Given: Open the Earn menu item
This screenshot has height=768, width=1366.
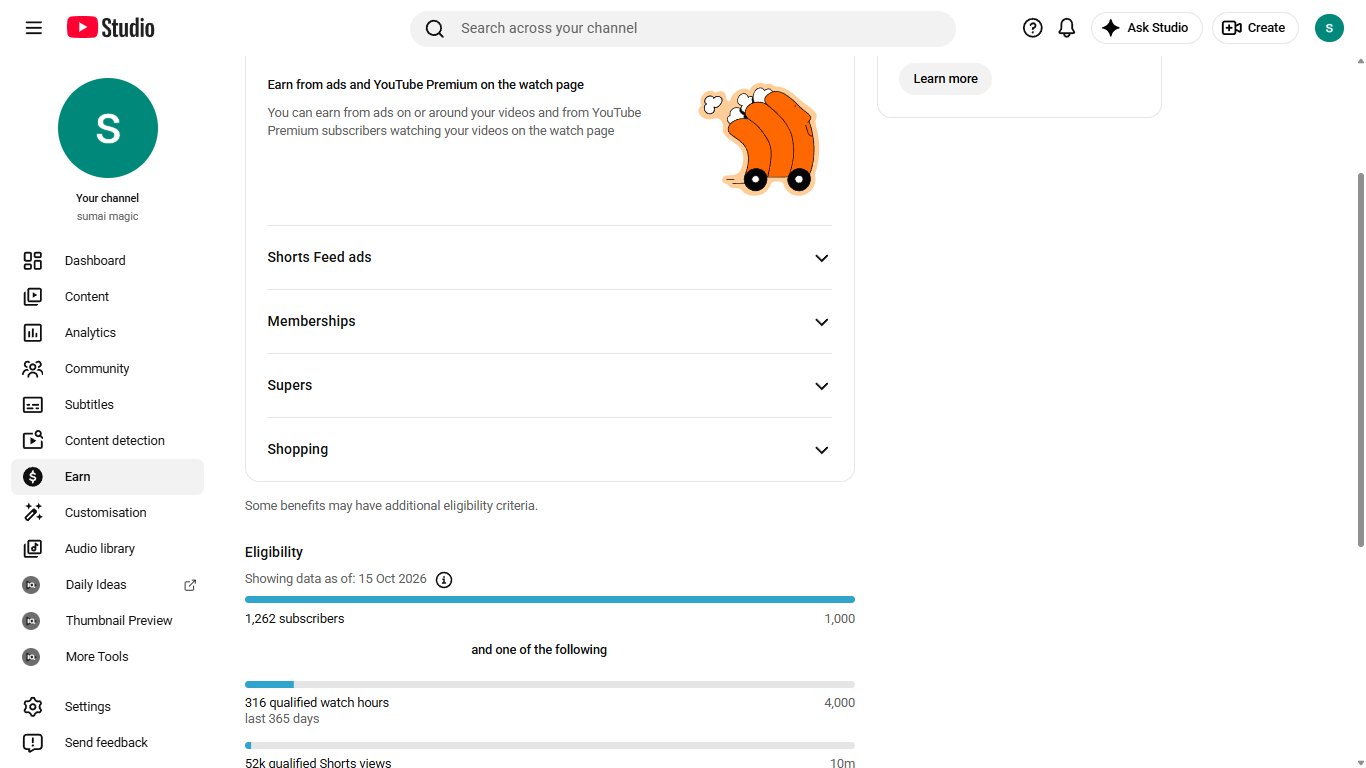Looking at the screenshot, I should (107, 477).
